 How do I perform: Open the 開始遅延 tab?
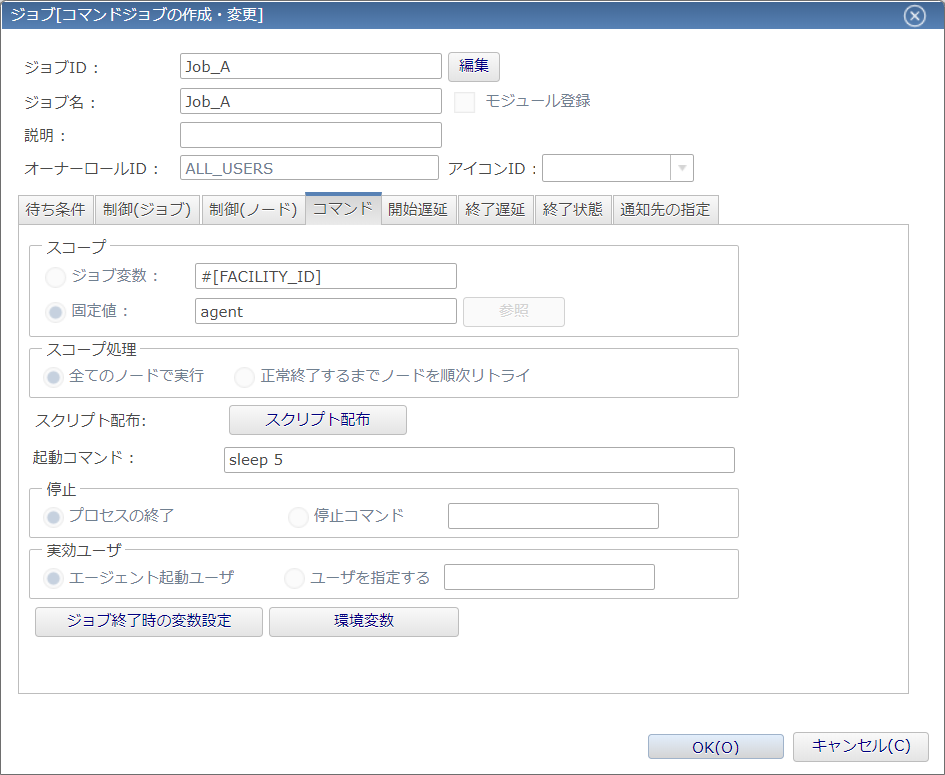(x=418, y=210)
